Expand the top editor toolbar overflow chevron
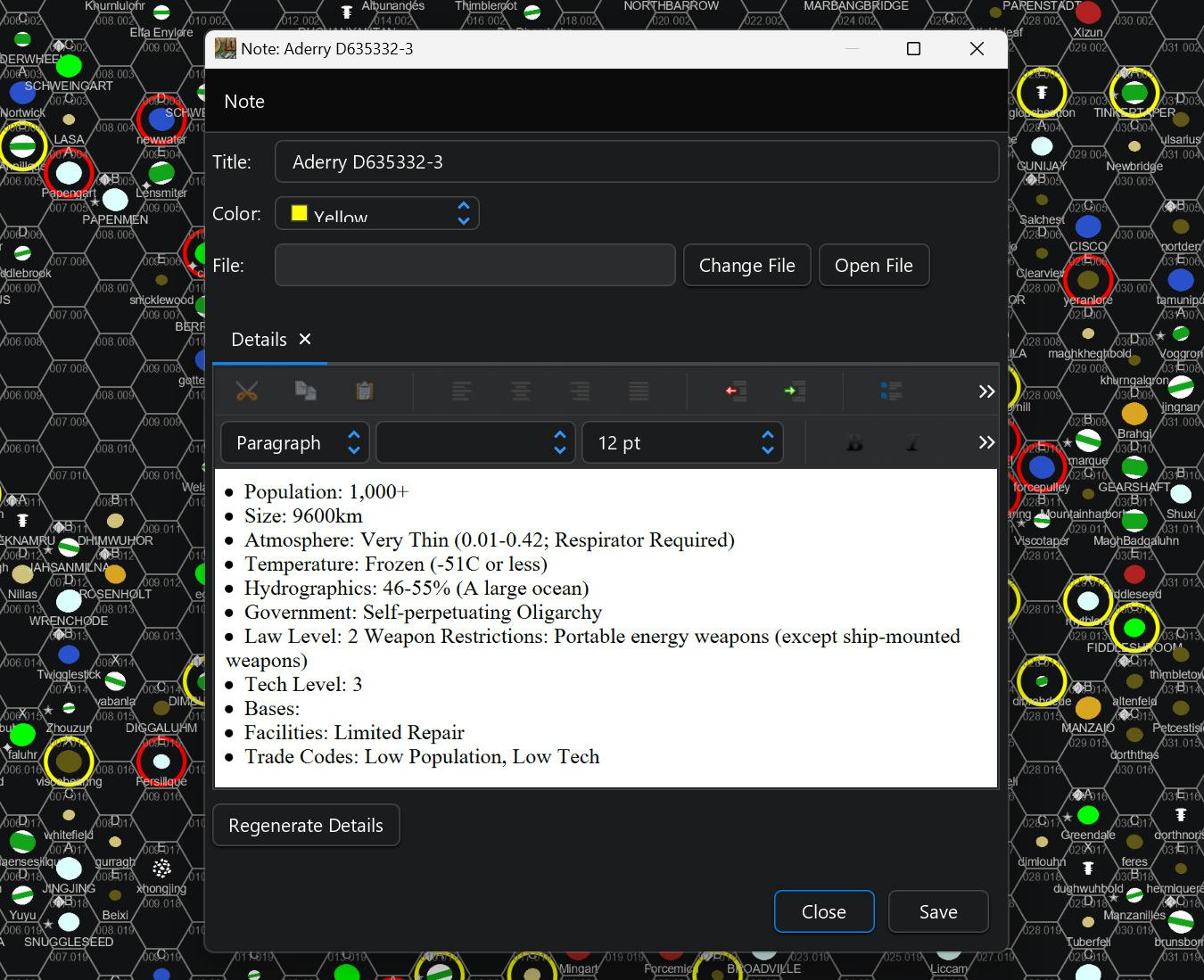This screenshot has height=980, width=1204. pos(986,391)
